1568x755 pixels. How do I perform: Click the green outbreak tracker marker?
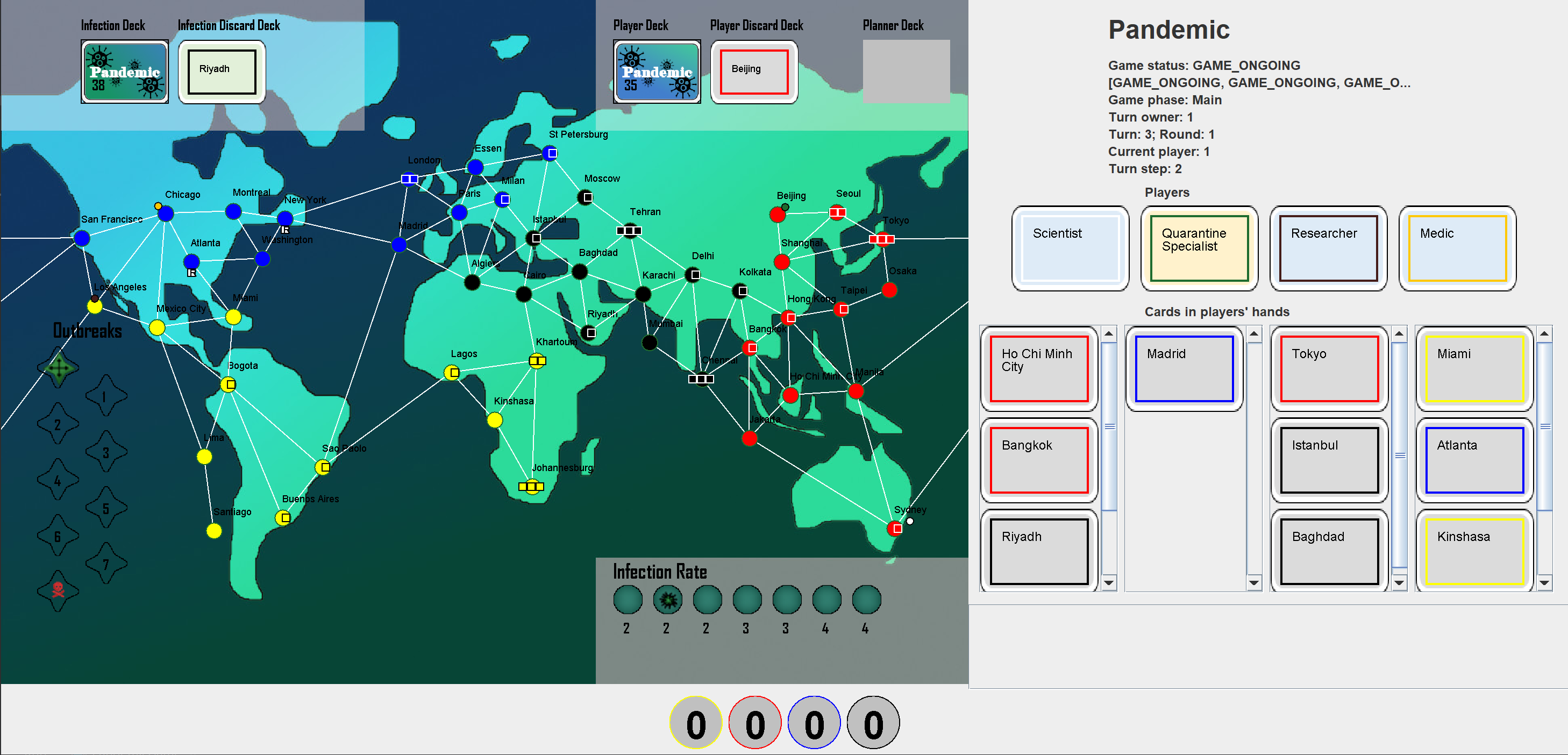coord(59,367)
